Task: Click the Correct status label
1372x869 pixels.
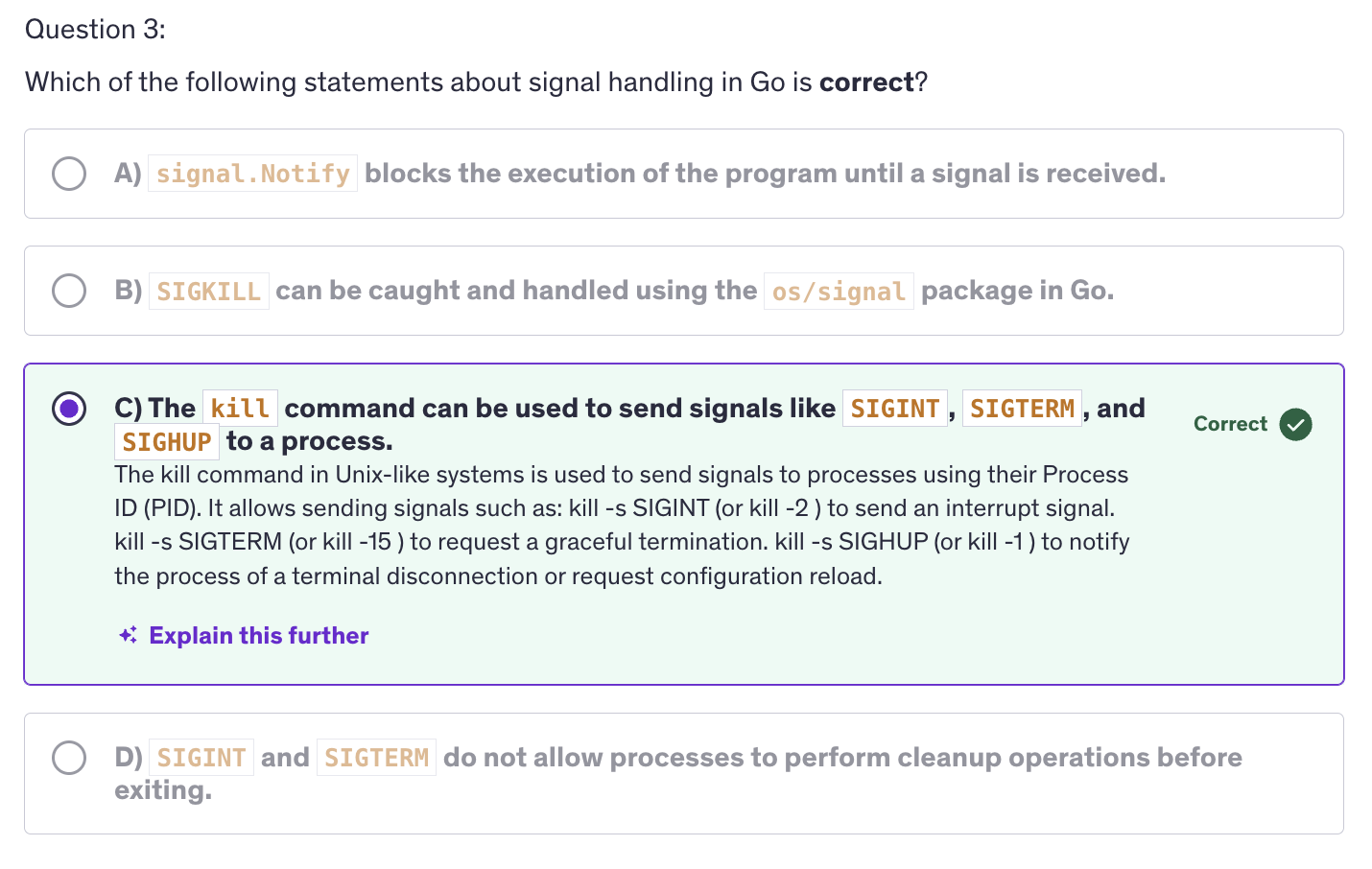Action: [x=1230, y=424]
